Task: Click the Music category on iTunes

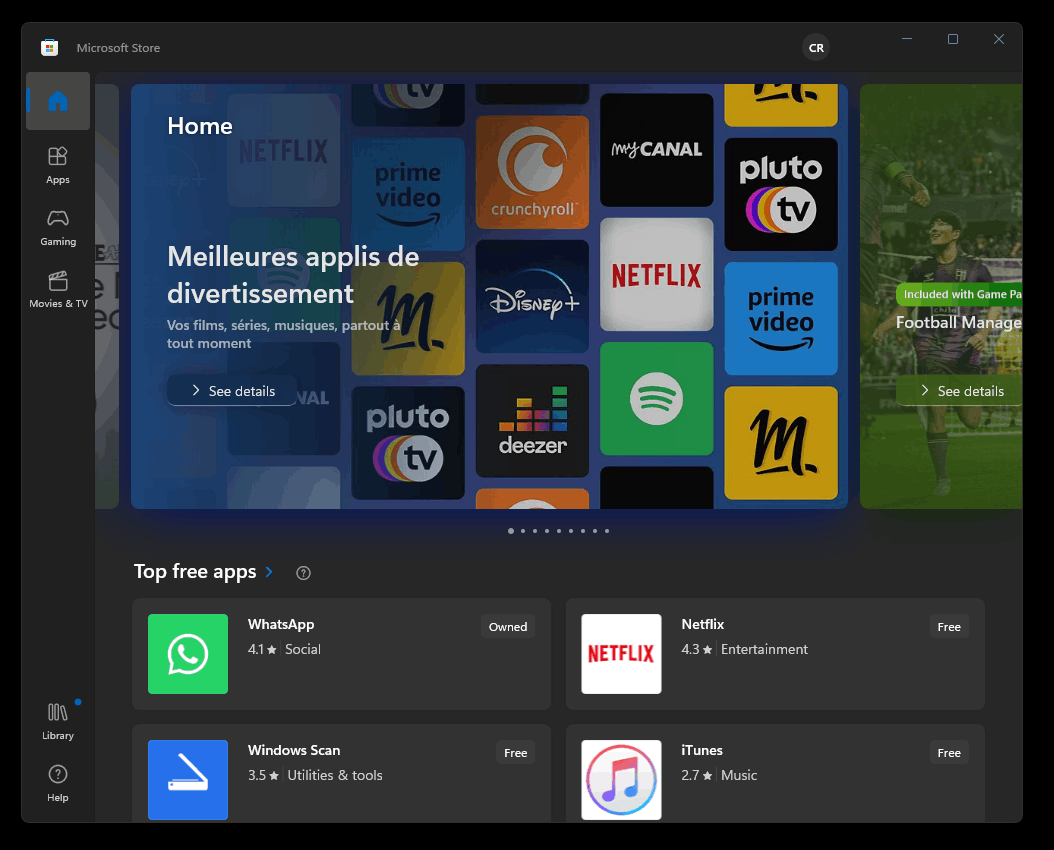Action: click(739, 775)
